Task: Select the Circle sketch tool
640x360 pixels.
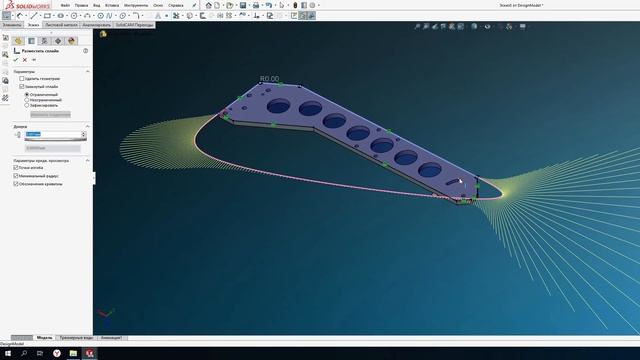Action: [74, 16]
